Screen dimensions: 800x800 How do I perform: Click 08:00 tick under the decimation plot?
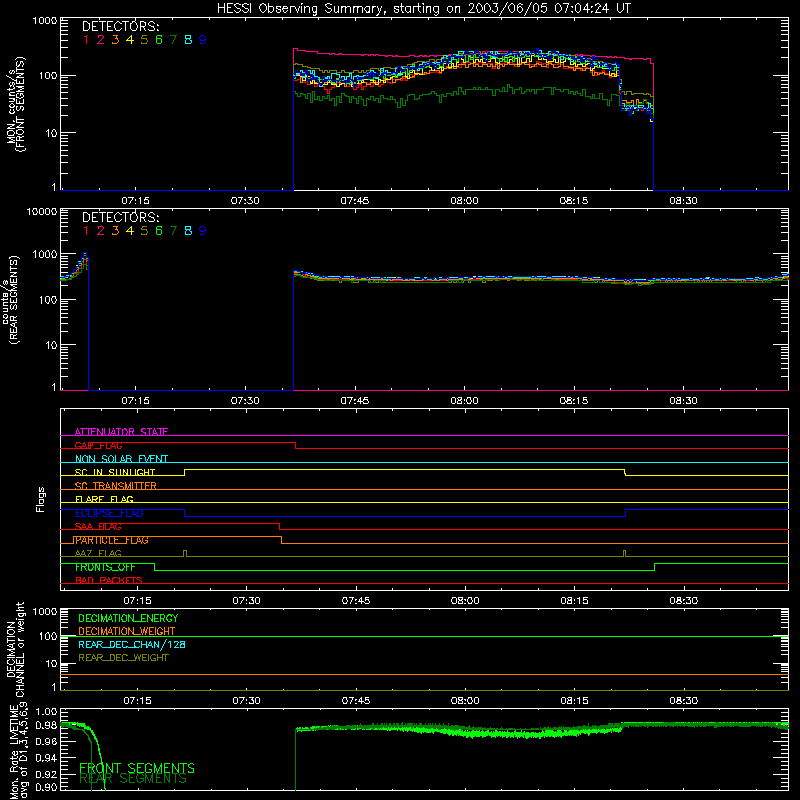point(465,701)
